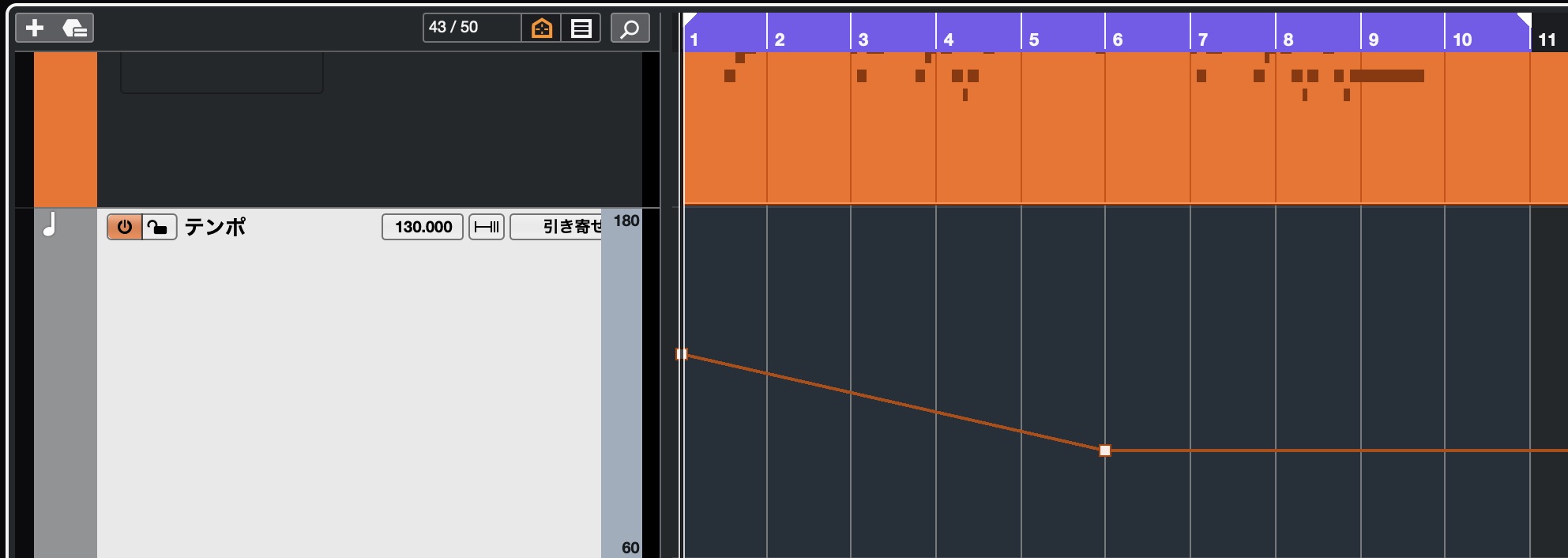This screenshot has width=1568, height=558.
Task: Click the left locator triangle at bar 1
Action: pyautogui.click(x=690, y=19)
